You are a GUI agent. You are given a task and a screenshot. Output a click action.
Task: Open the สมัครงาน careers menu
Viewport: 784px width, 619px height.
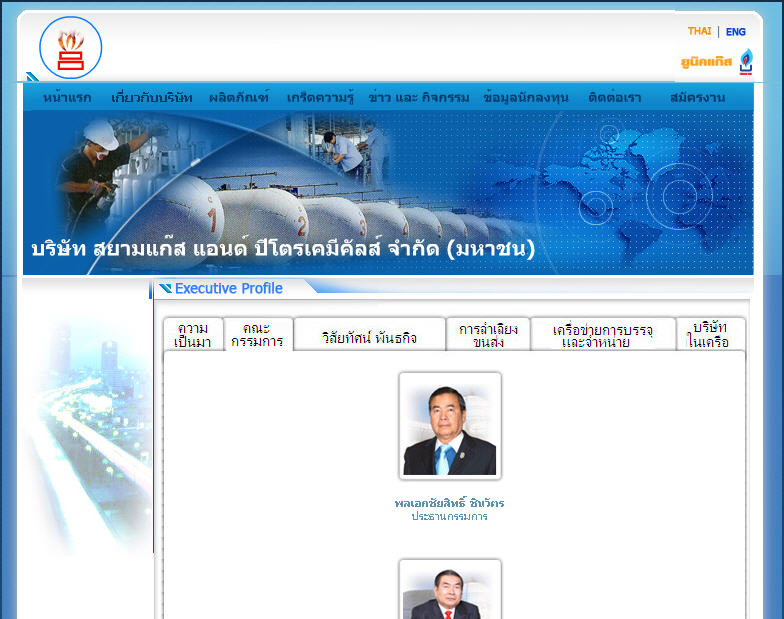coord(698,98)
